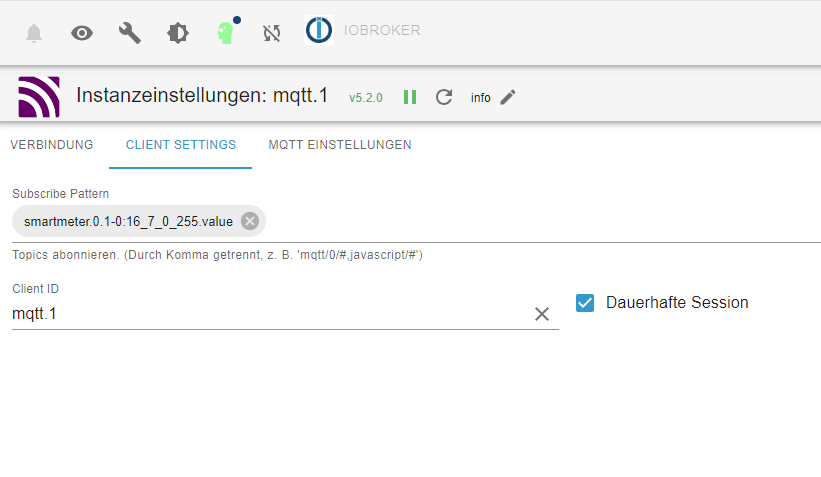
Task: Click the green expert mode head icon
Action: (225, 33)
